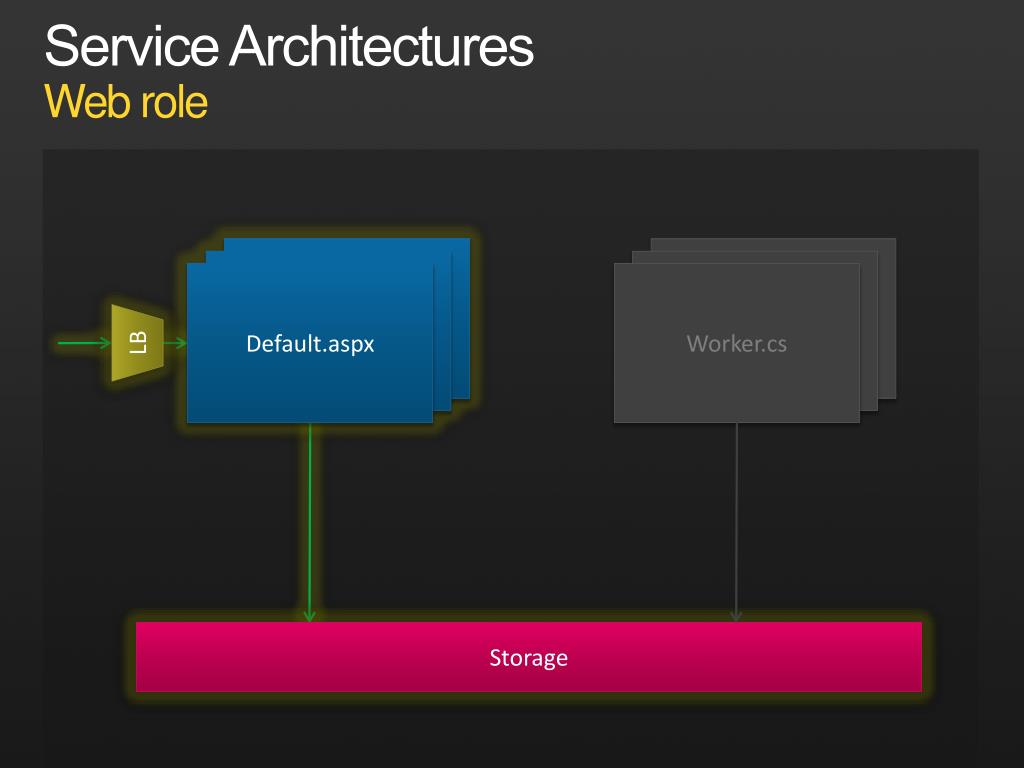
Task: Select the Worker.cs worker role box
Action: [737, 344]
